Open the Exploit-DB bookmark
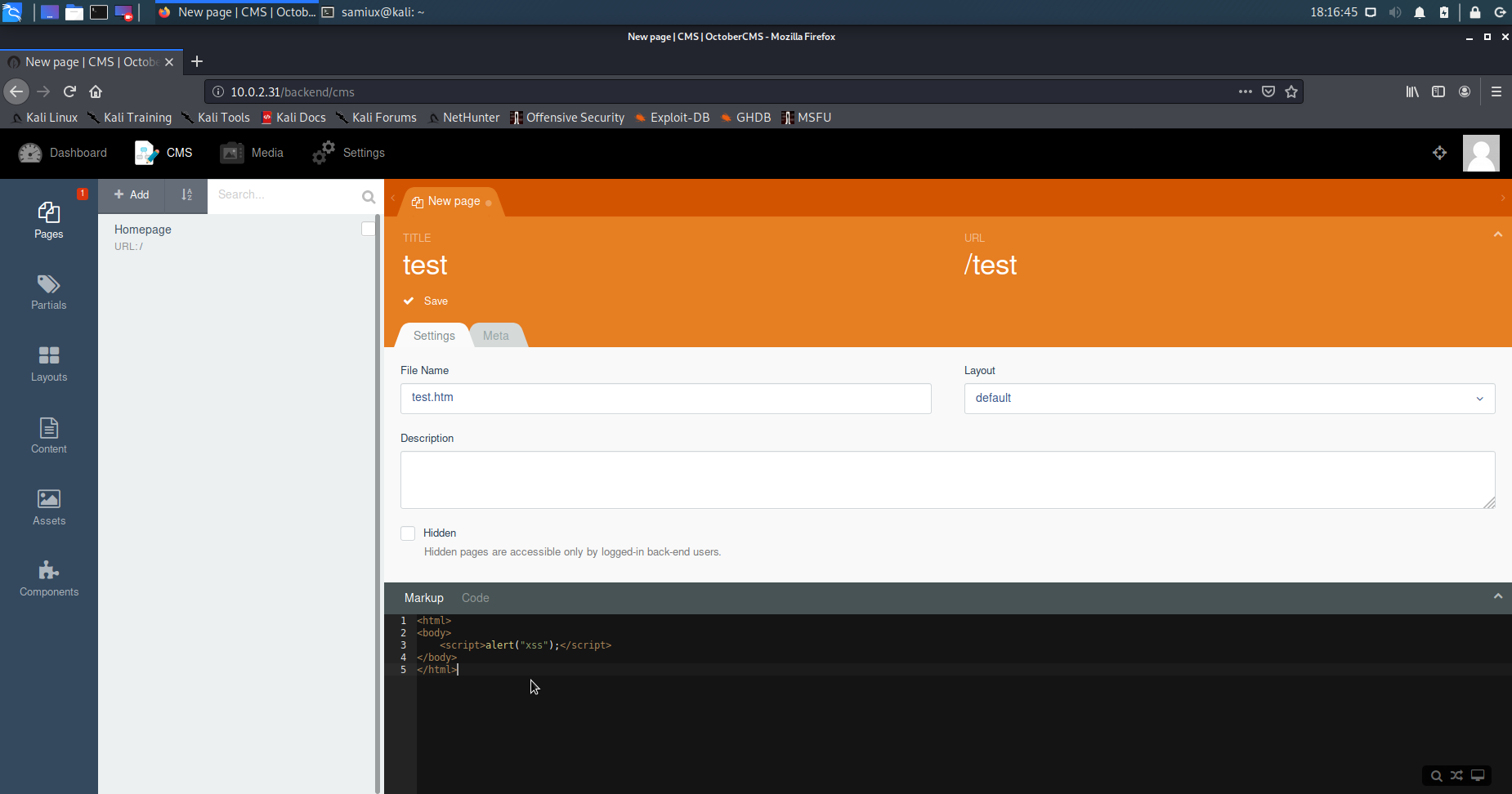Viewport: 1512px width, 794px height. pyautogui.click(x=672, y=118)
